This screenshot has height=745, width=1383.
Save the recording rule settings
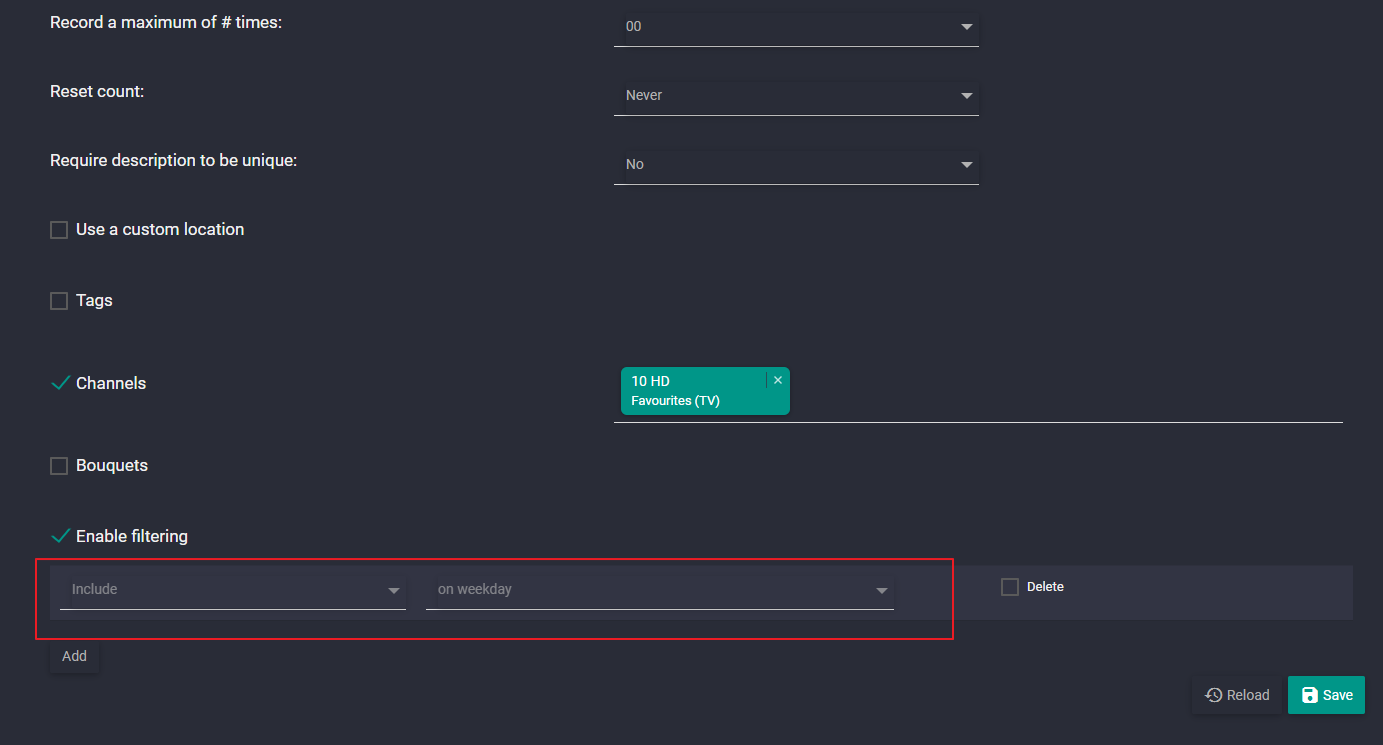click(x=1326, y=694)
